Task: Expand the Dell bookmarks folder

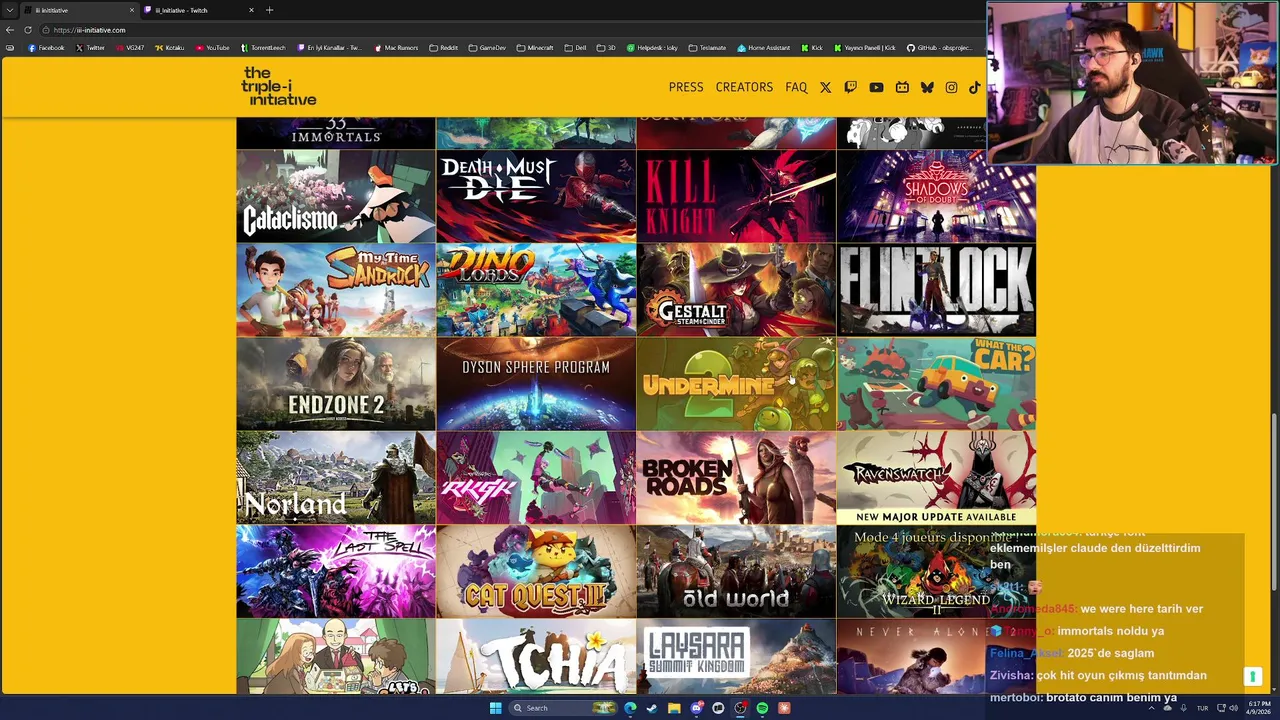Action: [575, 48]
